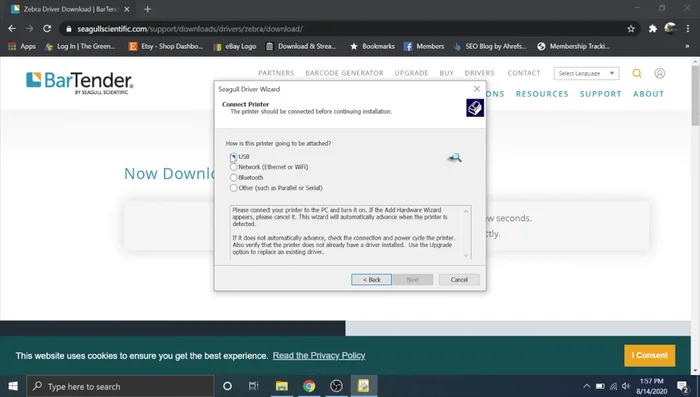Expand hidden bookmarks chevron
This screenshot has height=397, width=700.
687,46
